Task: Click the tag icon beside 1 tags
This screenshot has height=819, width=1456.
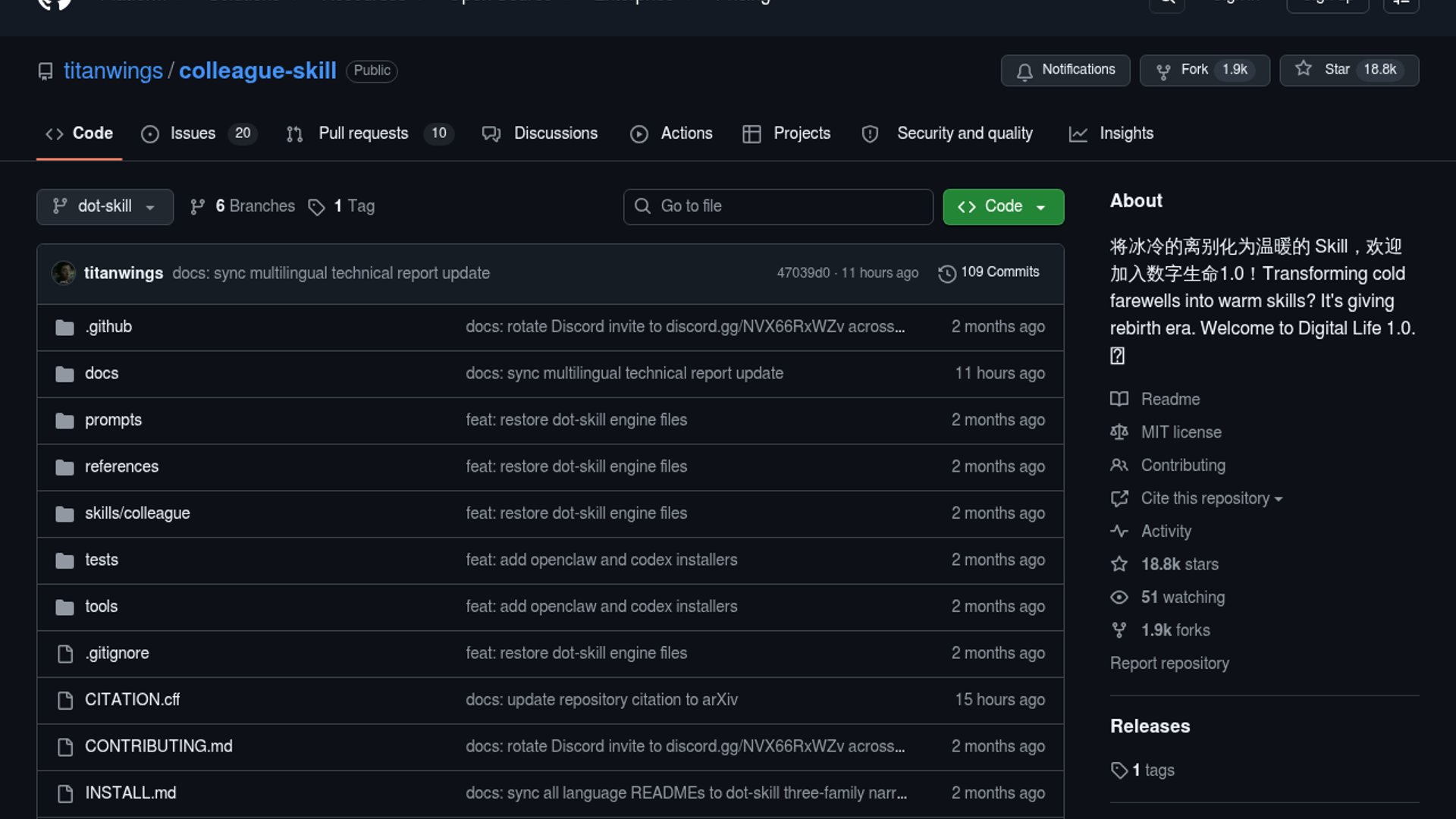Action: pyautogui.click(x=1119, y=770)
